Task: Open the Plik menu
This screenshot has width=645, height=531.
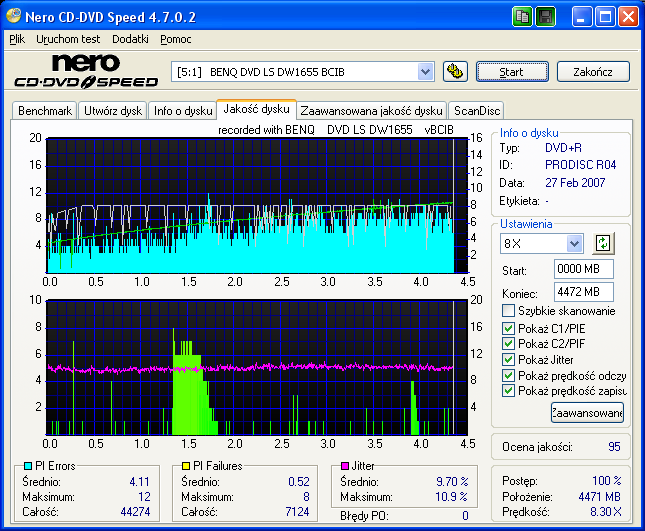Action: pos(17,39)
